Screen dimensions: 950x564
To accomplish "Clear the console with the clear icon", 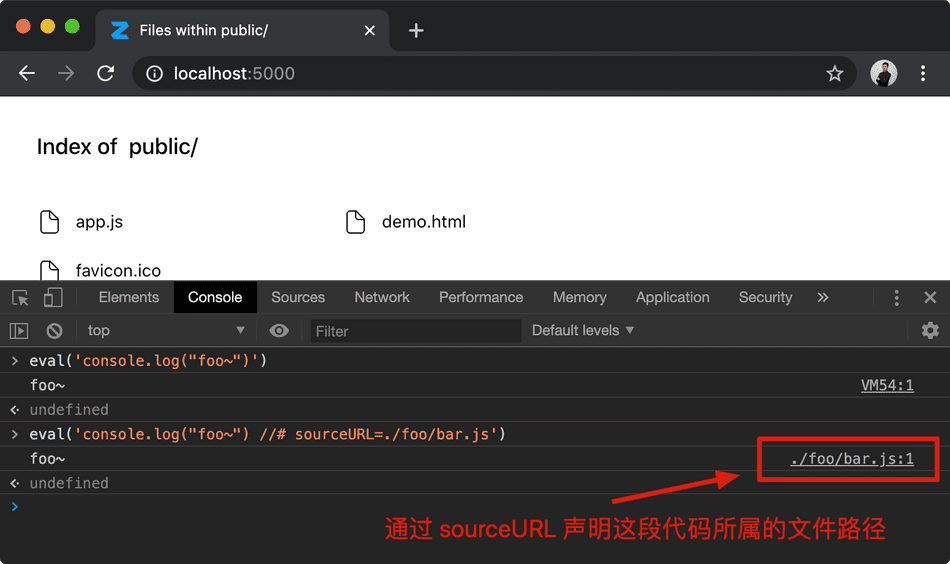I will (55, 331).
